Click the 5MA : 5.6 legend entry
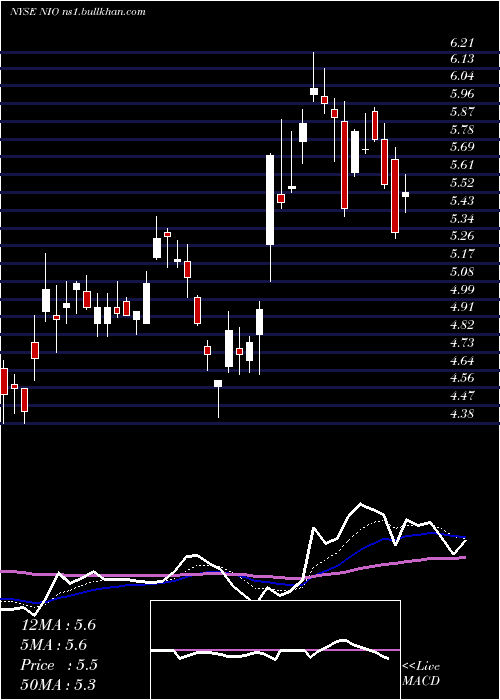 coord(54,645)
